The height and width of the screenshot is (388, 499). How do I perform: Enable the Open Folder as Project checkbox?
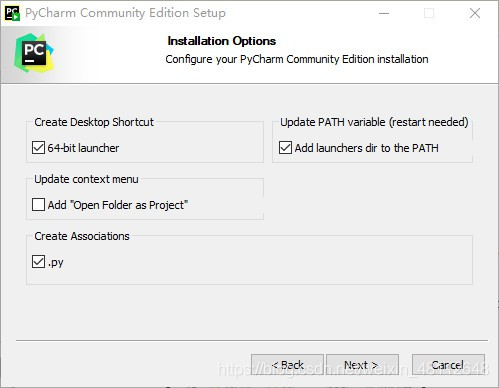pyautogui.click(x=38, y=205)
